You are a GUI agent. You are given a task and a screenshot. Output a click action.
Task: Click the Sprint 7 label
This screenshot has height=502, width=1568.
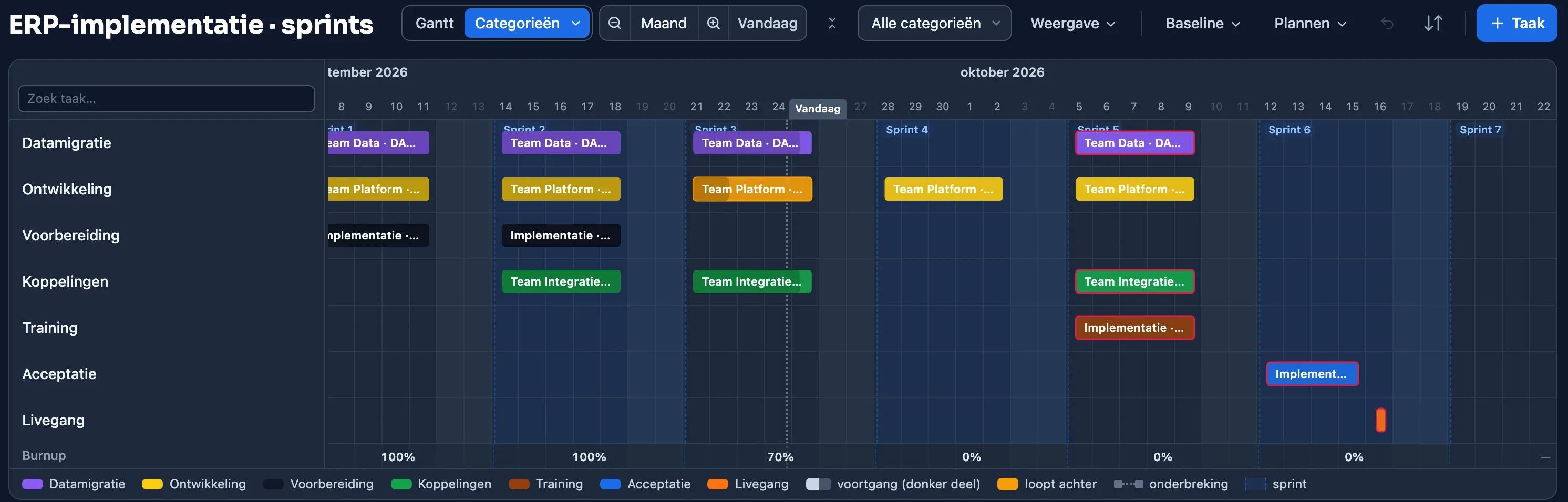click(x=1480, y=130)
